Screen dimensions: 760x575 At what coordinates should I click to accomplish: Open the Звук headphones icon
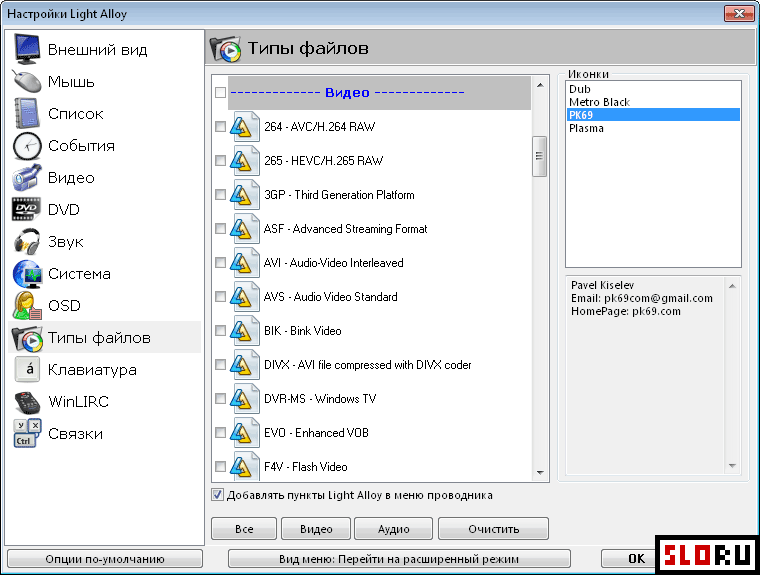click(x=27, y=241)
